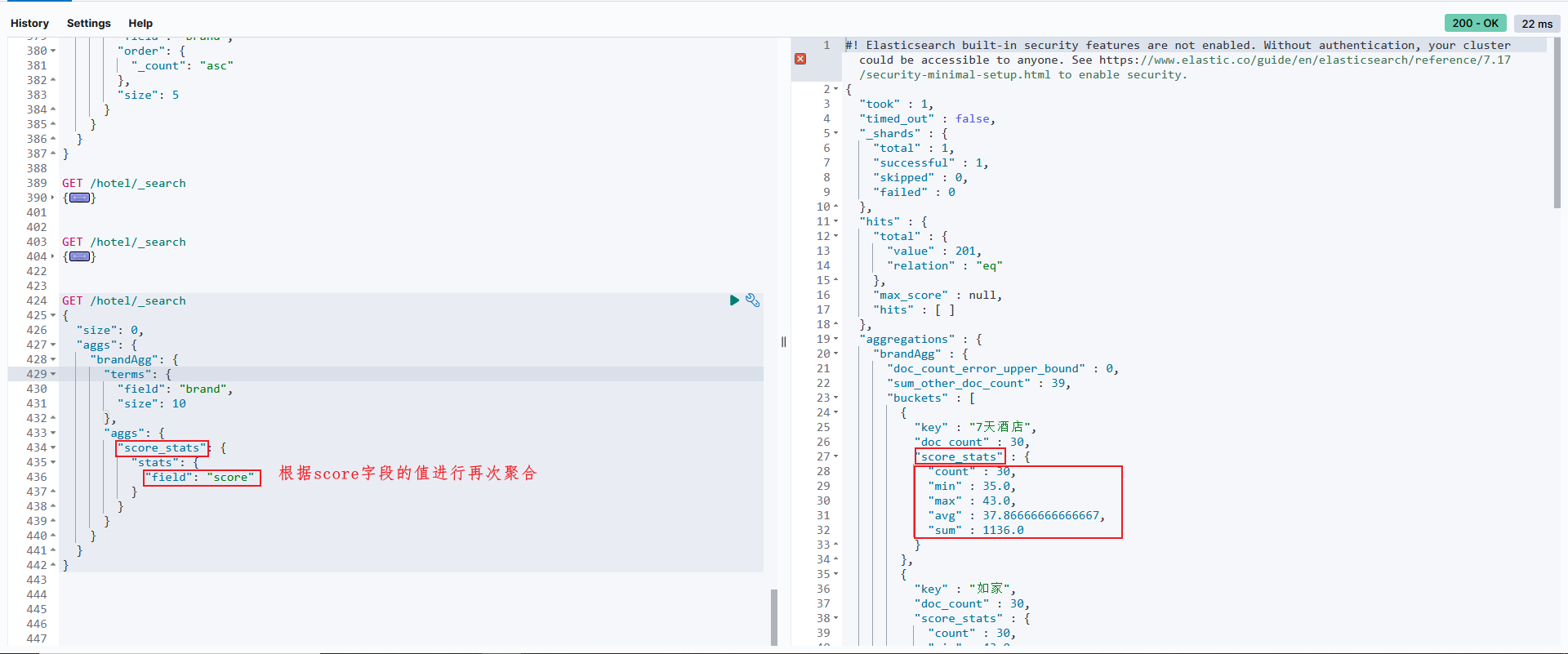Click the security warning text on output line 1

pos(1178,60)
